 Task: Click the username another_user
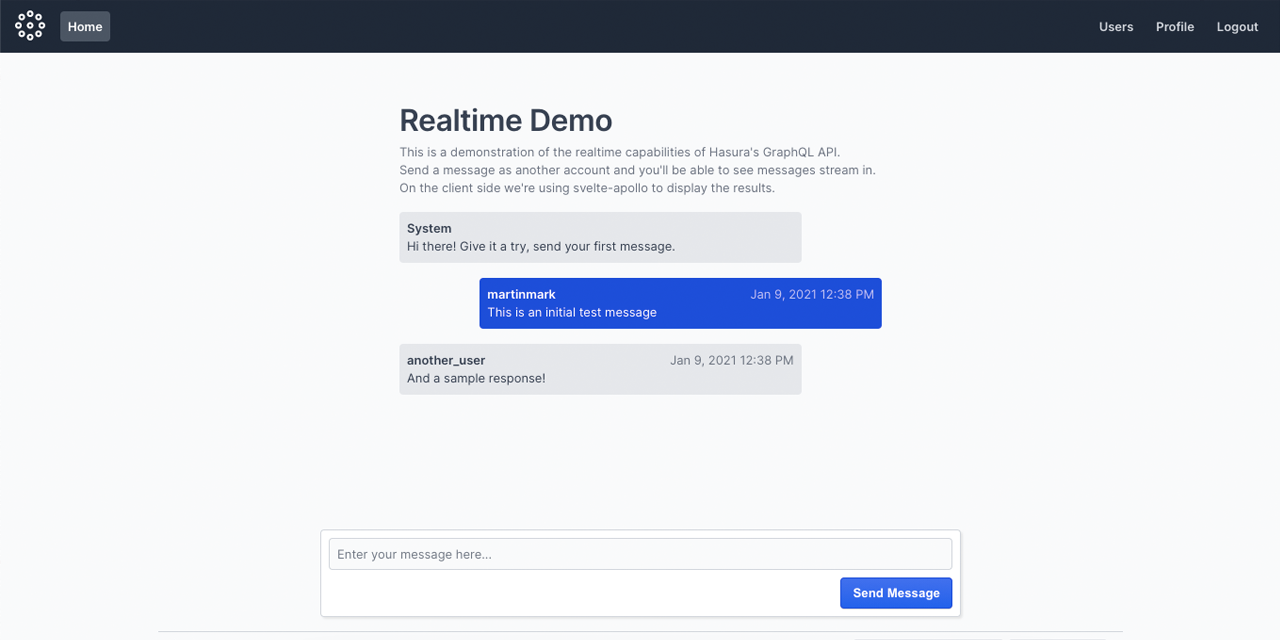445,360
